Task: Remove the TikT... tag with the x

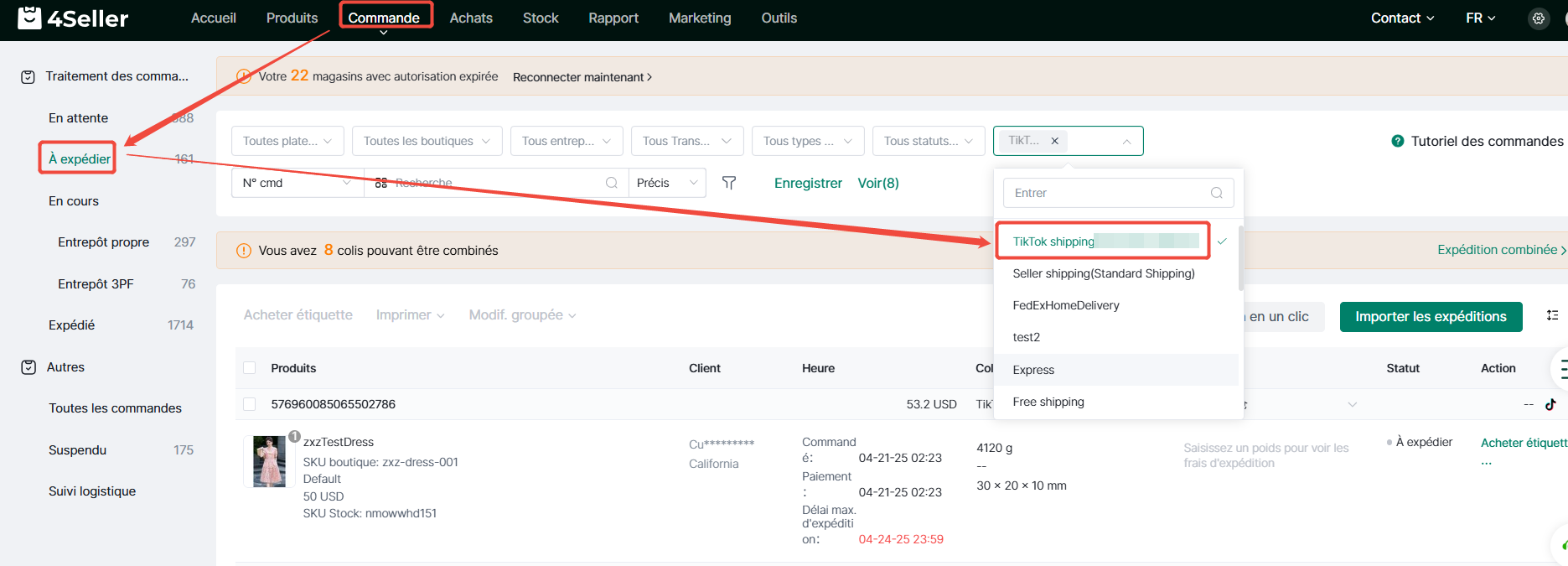Action: point(1055,141)
